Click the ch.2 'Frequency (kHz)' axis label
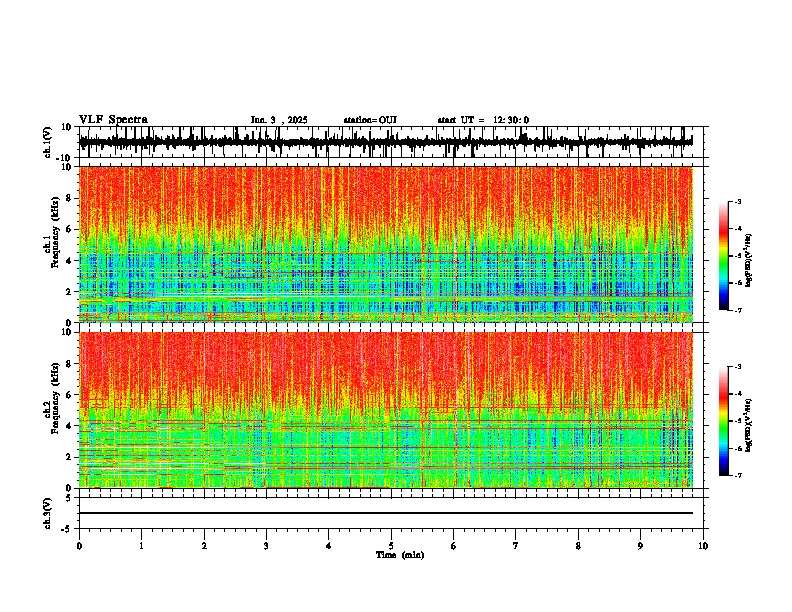Viewport: 792px width, 612px height. pyautogui.click(x=55, y=398)
